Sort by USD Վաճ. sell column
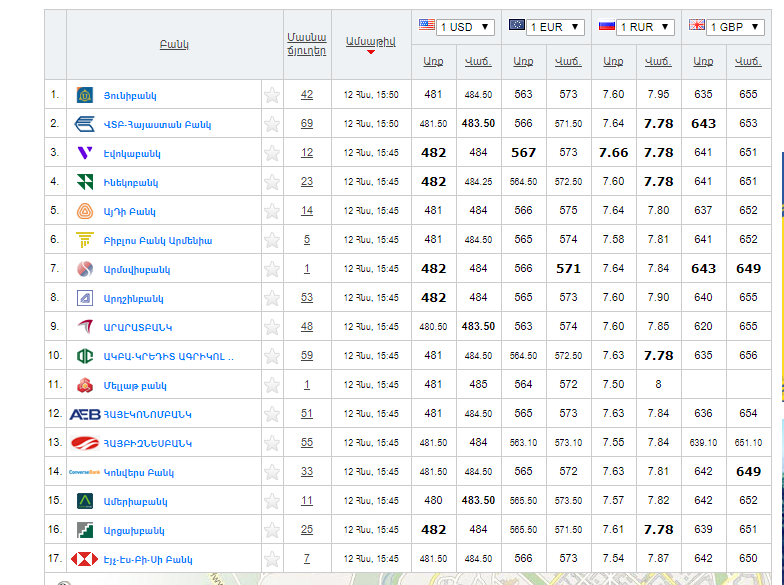Screen dimensions: 784x585 [x=478, y=62]
